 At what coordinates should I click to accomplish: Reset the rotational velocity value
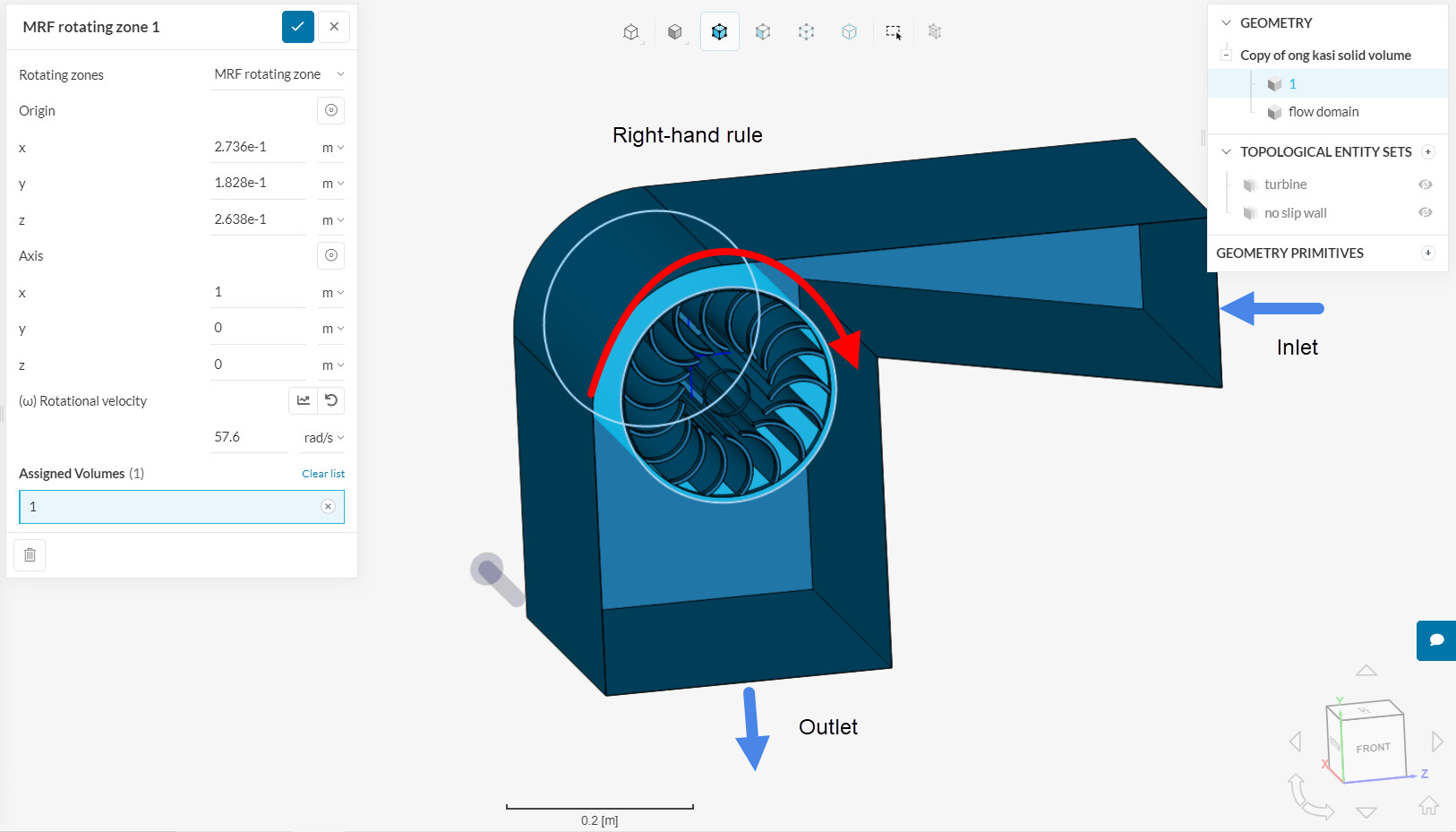(x=331, y=400)
